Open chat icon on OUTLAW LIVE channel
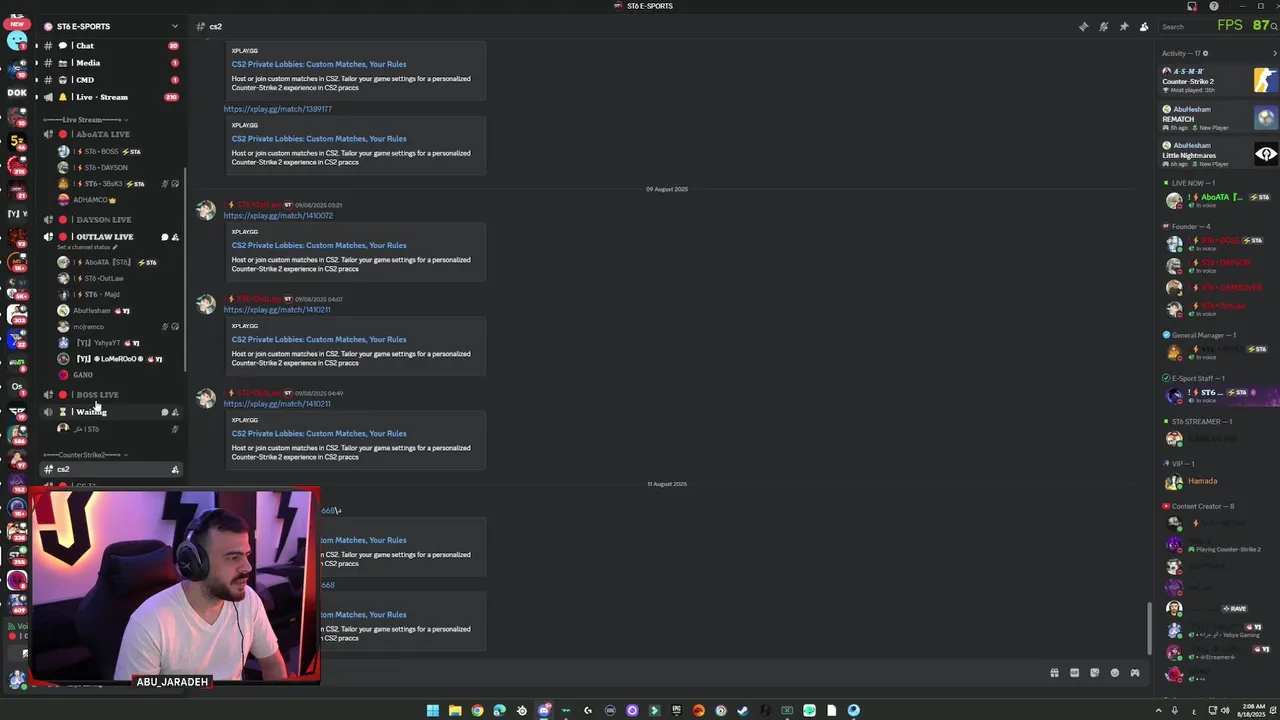Screen dimensions: 1280x720 click(165, 237)
